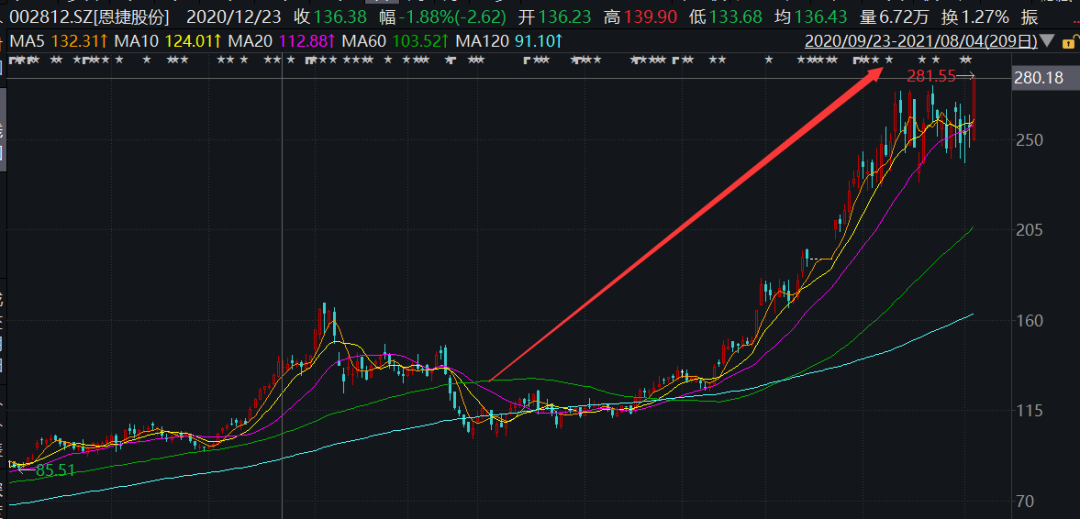
Task: Click the 115 price axis label
Action: pos(1030,410)
